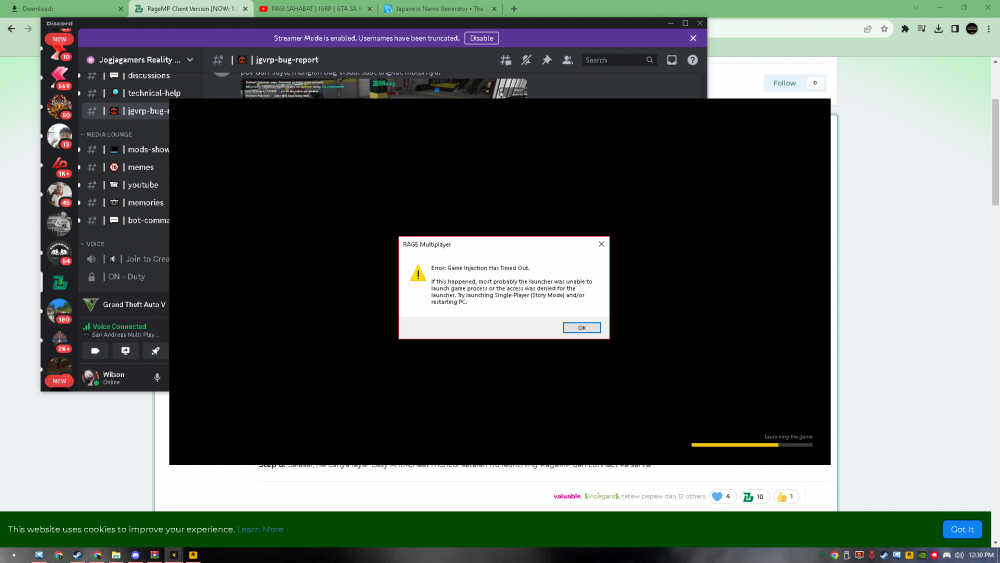The width and height of the screenshot is (1000, 563).
Task: Disable Streamer Mode in Discord banner
Action: [x=482, y=38]
